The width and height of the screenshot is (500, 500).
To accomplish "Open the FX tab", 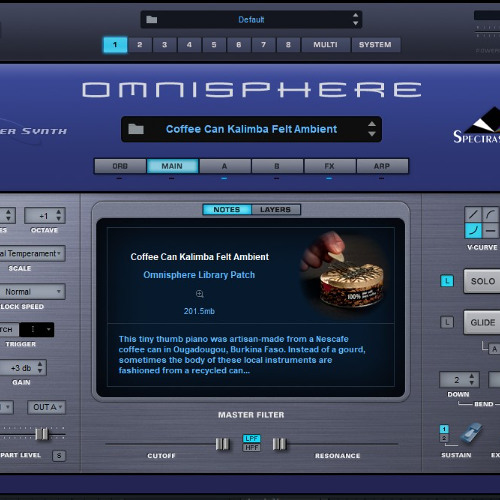I will point(329,166).
